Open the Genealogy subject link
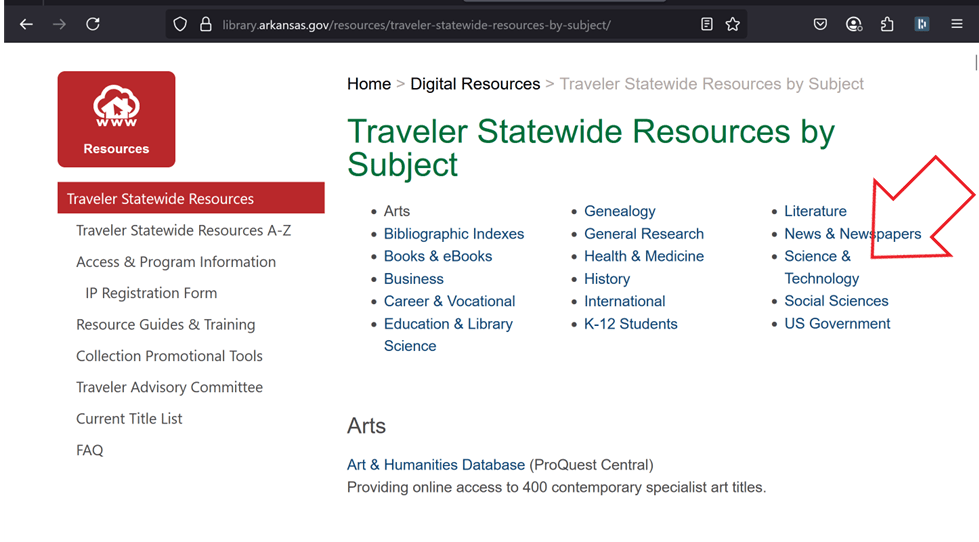The image size is (979, 542). coord(620,211)
